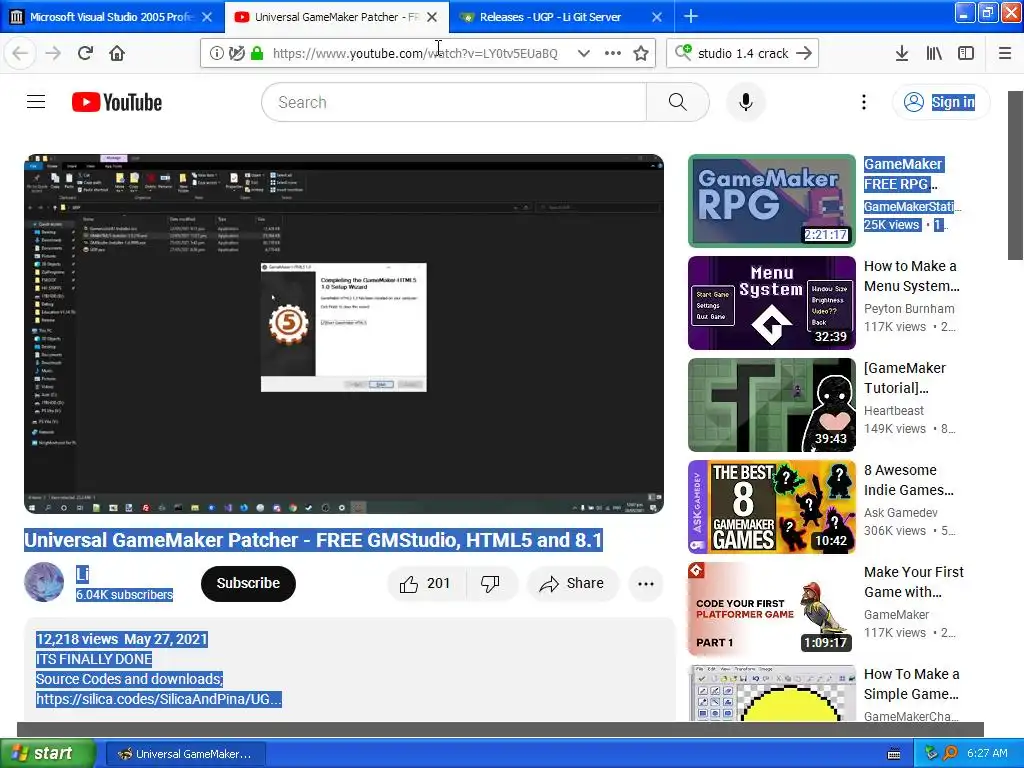Go forward one page
The width and height of the screenshot is (1024, 768).
coord(53,54)
